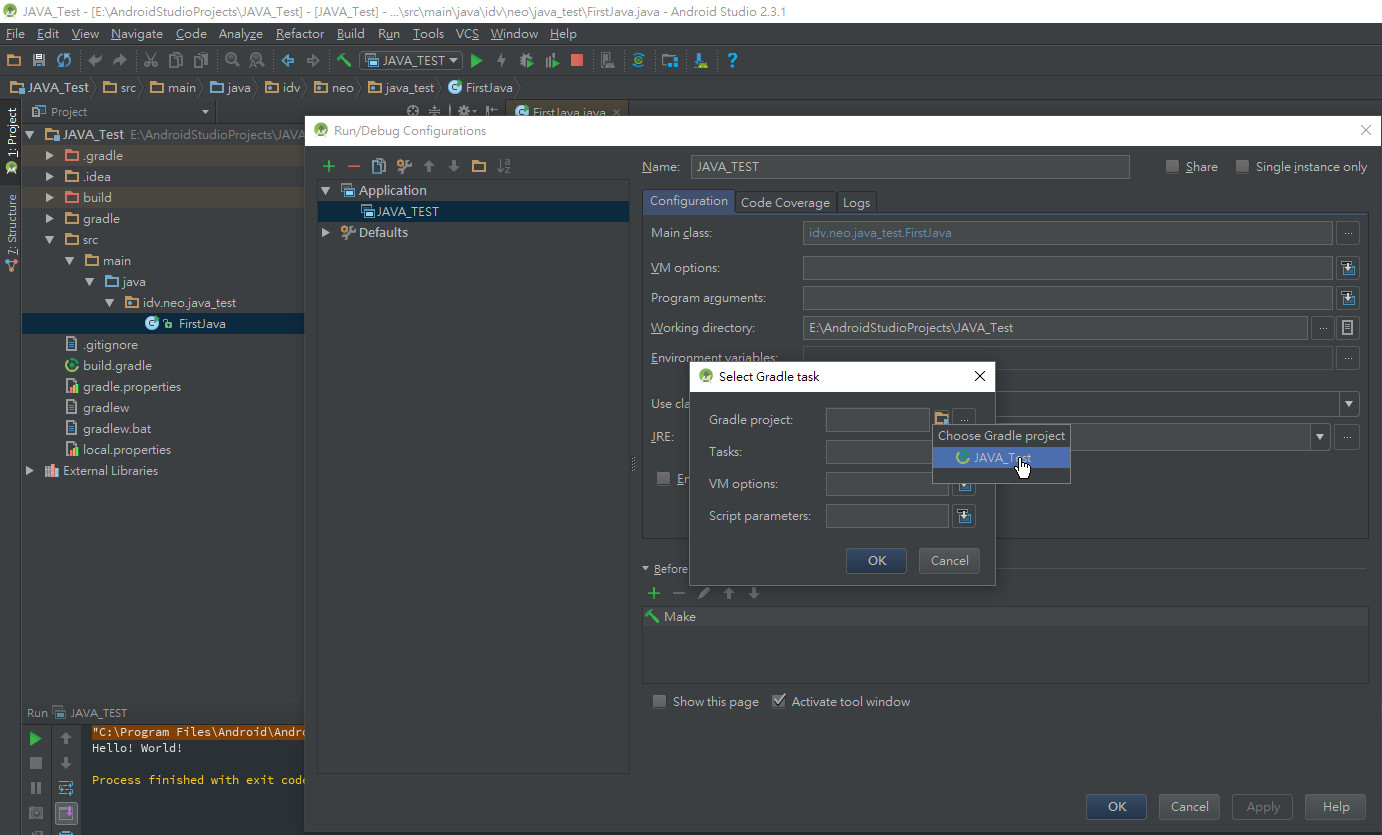Image resolution: width=1382 pixels, height=835 pixels.
Task: Click Scroll to end icon in Run panel
Action: point(66,812)
